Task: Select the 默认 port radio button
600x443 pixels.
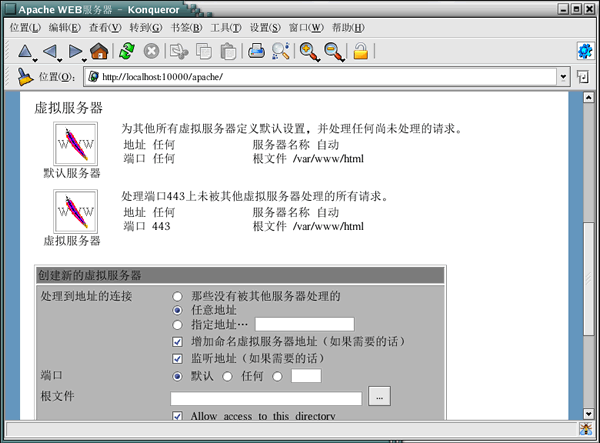Action: pos(177,376)
